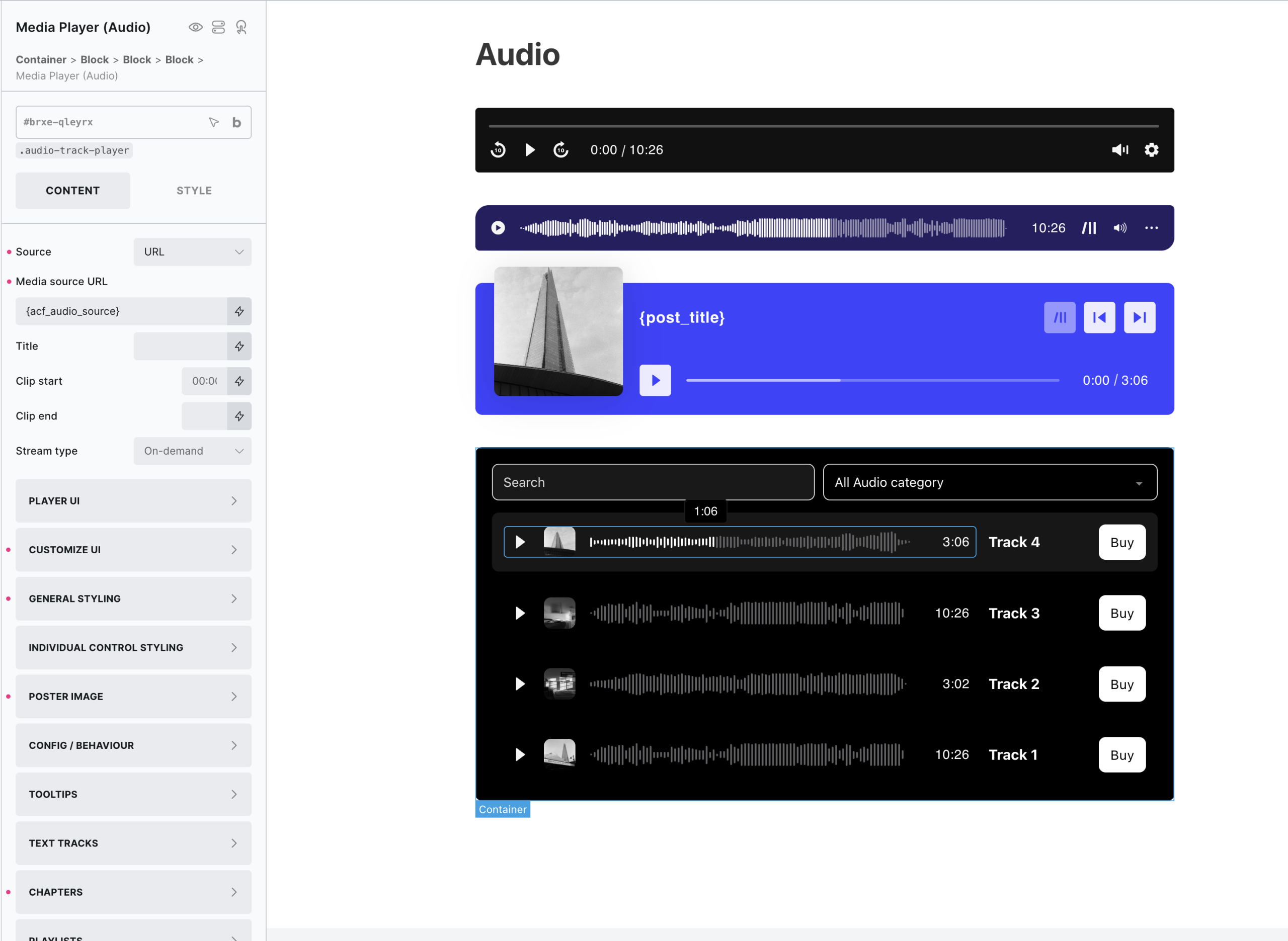Click the Search input field
Screen dimensions: 1288x941
(653, 482)
